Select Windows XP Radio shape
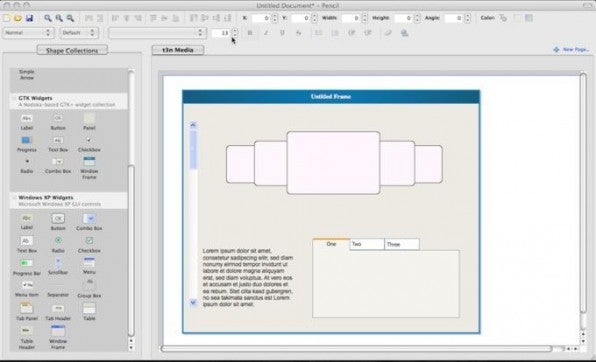The width and height of the screenshot is (596, 362). coord(58,244)
